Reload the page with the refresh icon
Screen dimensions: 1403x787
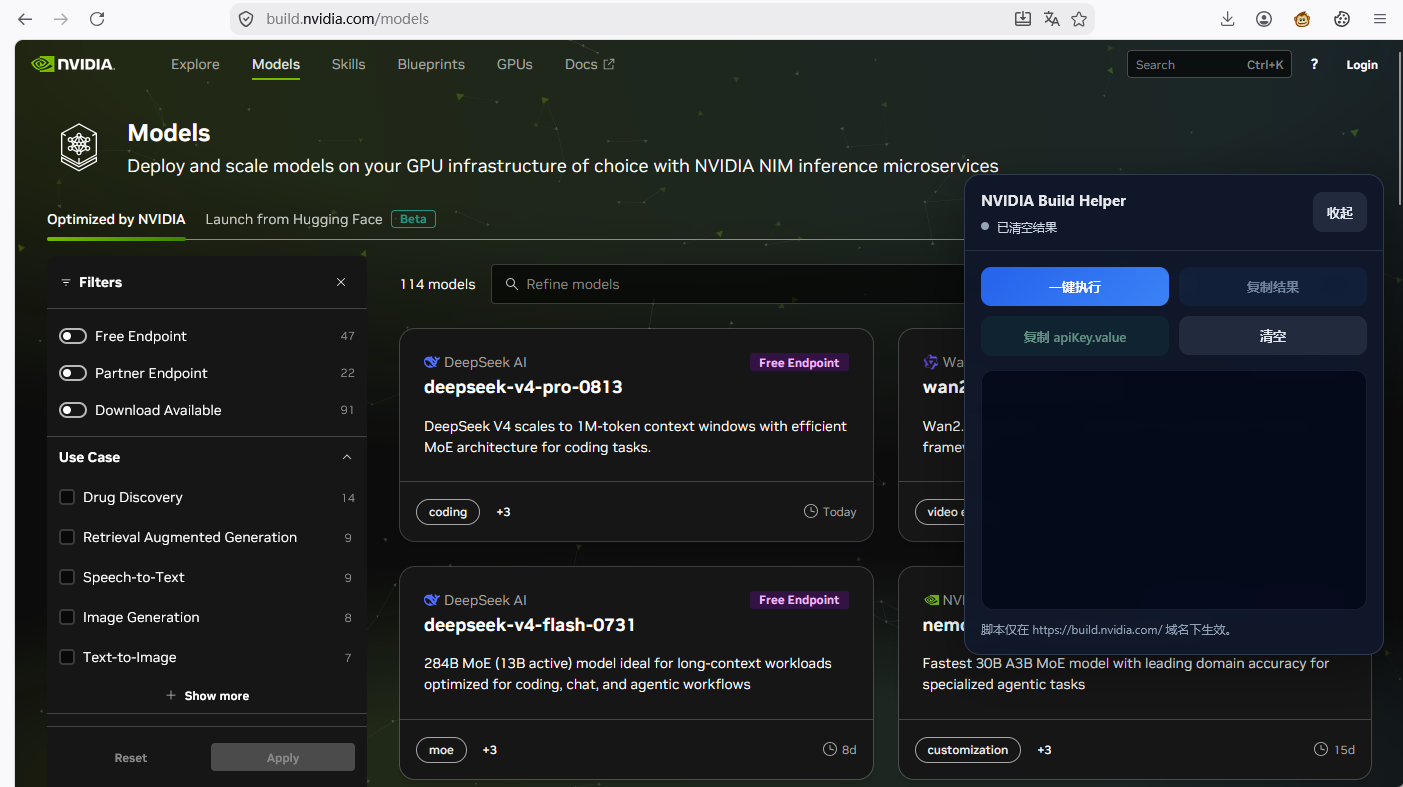point(97,19)
